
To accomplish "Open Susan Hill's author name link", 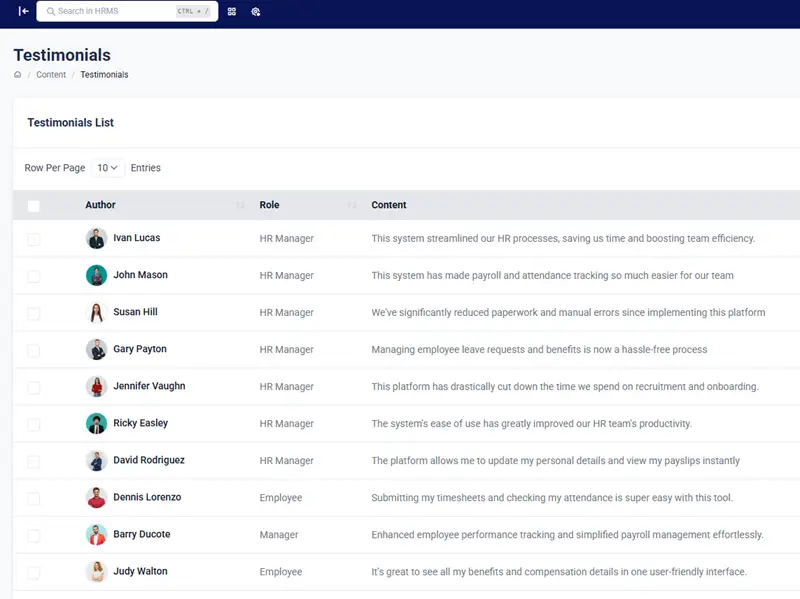I will pyautogui.click(x=135, y=312).
